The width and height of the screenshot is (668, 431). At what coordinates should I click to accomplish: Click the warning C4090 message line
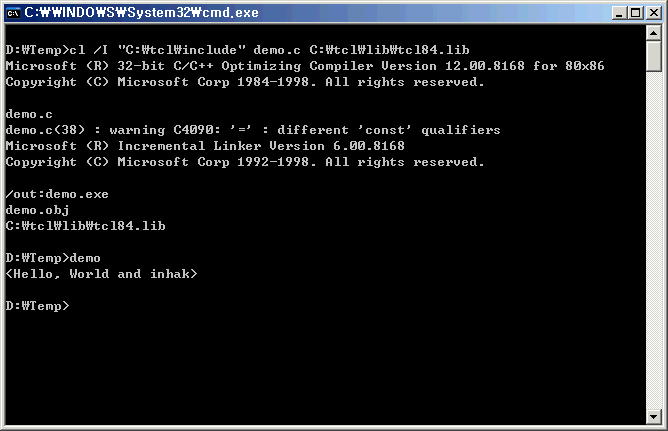pyautogui.click(x=253, y=130)
